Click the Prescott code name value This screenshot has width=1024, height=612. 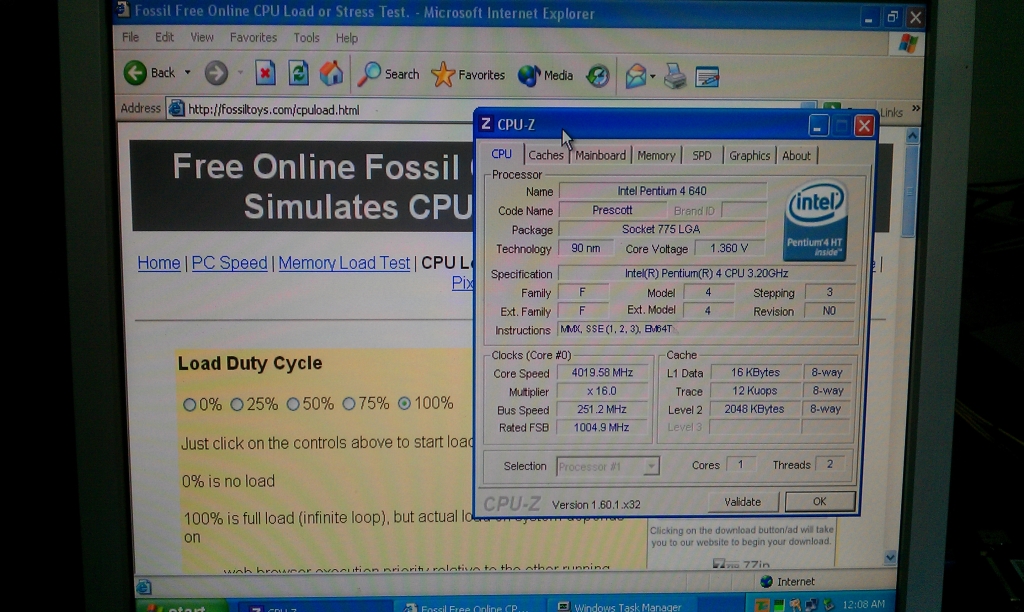(612, 210)
